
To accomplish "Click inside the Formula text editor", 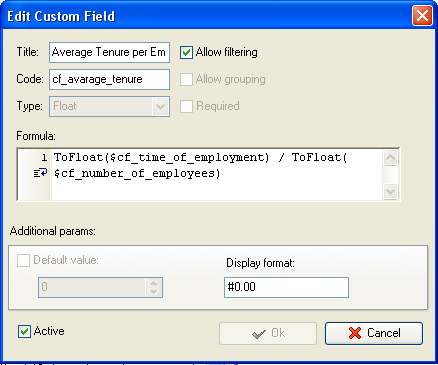I will tap(217, 174).
